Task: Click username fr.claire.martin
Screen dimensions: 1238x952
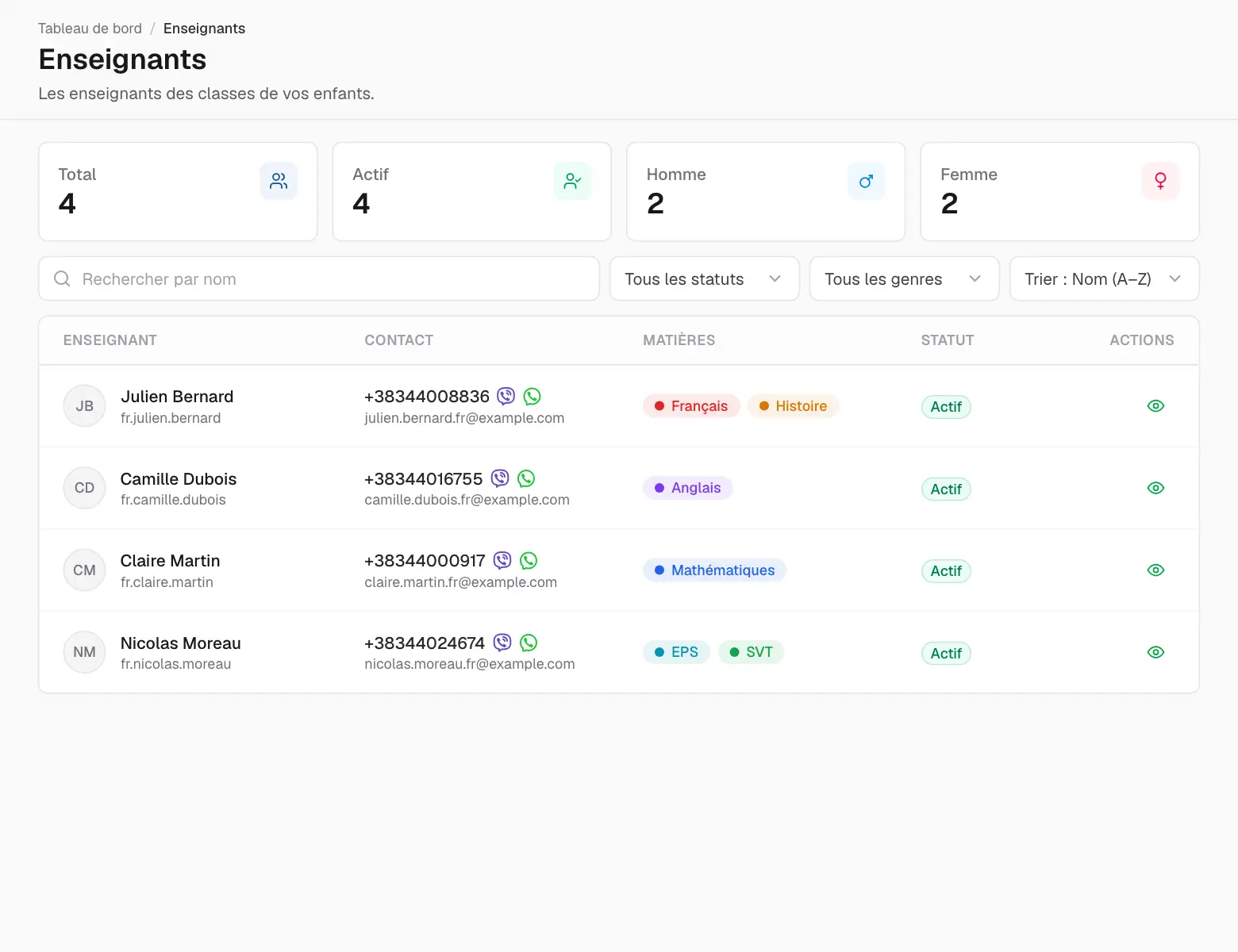Action: [x=167, y=582]
